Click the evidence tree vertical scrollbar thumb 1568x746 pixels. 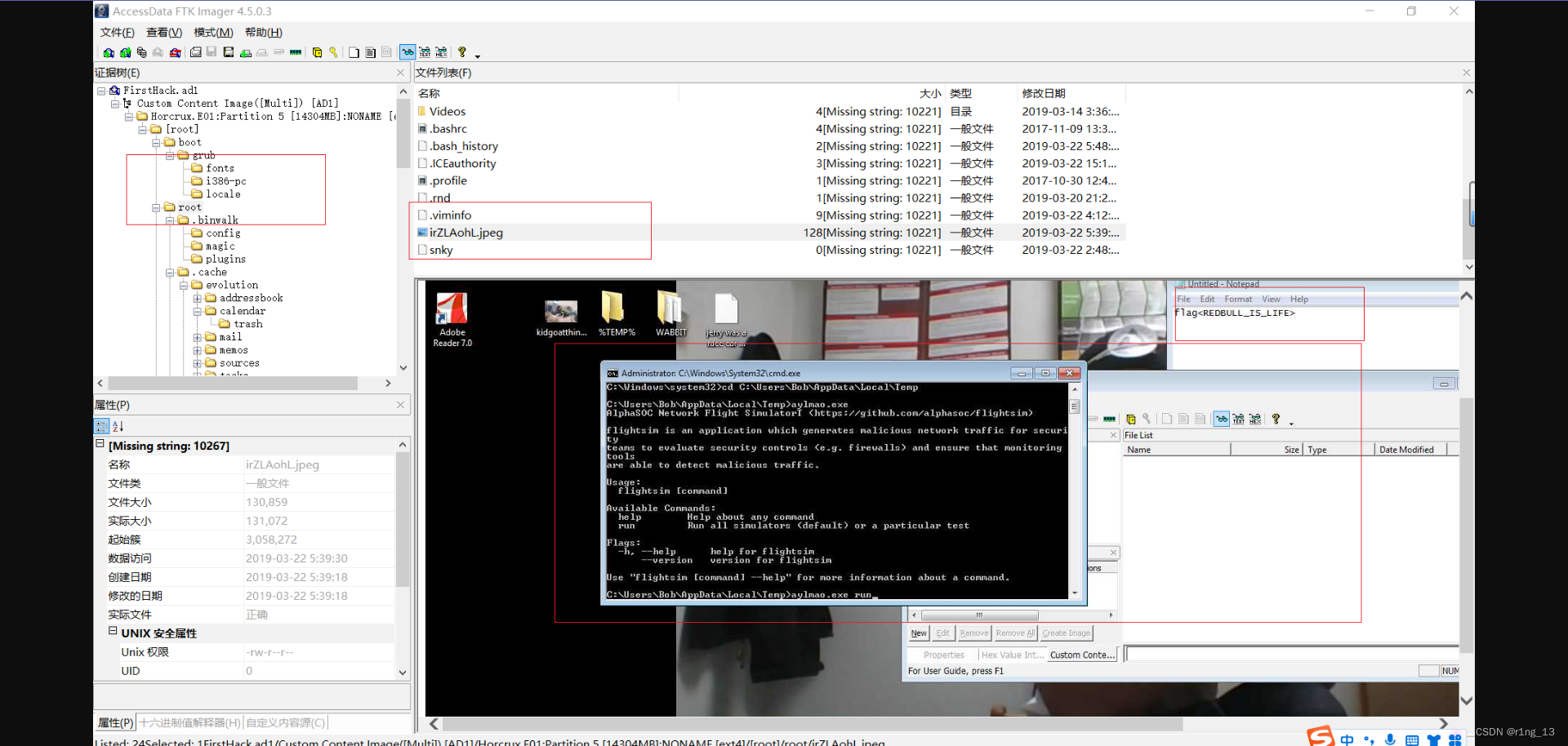(403, 135)
